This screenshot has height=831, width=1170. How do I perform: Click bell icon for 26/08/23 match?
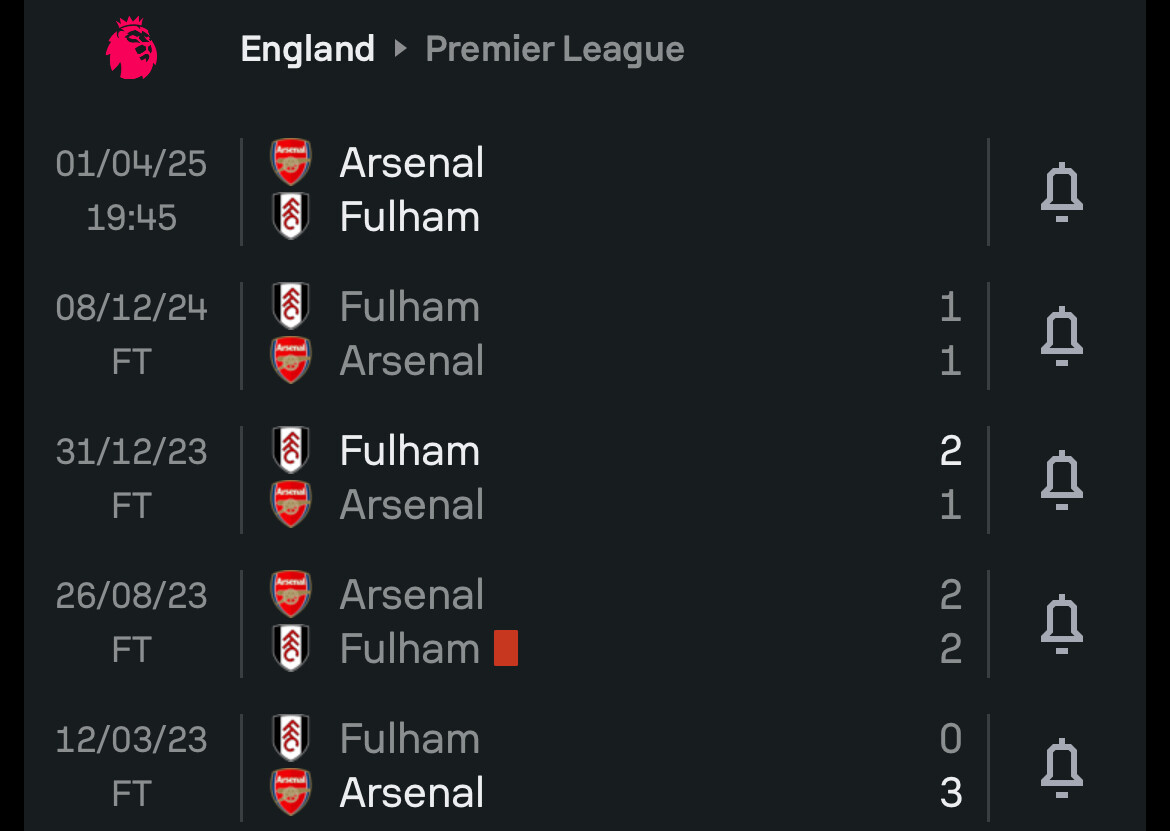tap(1062, 624)
